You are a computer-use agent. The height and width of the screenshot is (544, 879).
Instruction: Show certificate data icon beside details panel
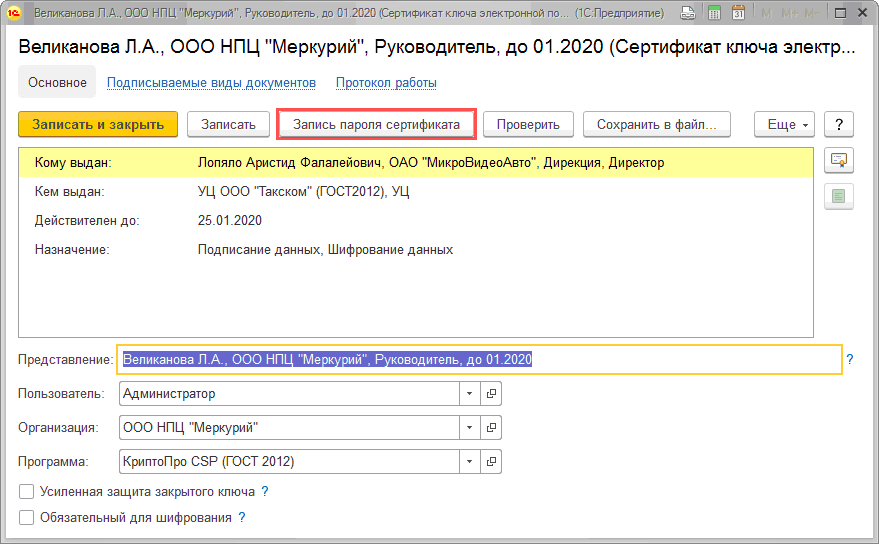(839, 161)
